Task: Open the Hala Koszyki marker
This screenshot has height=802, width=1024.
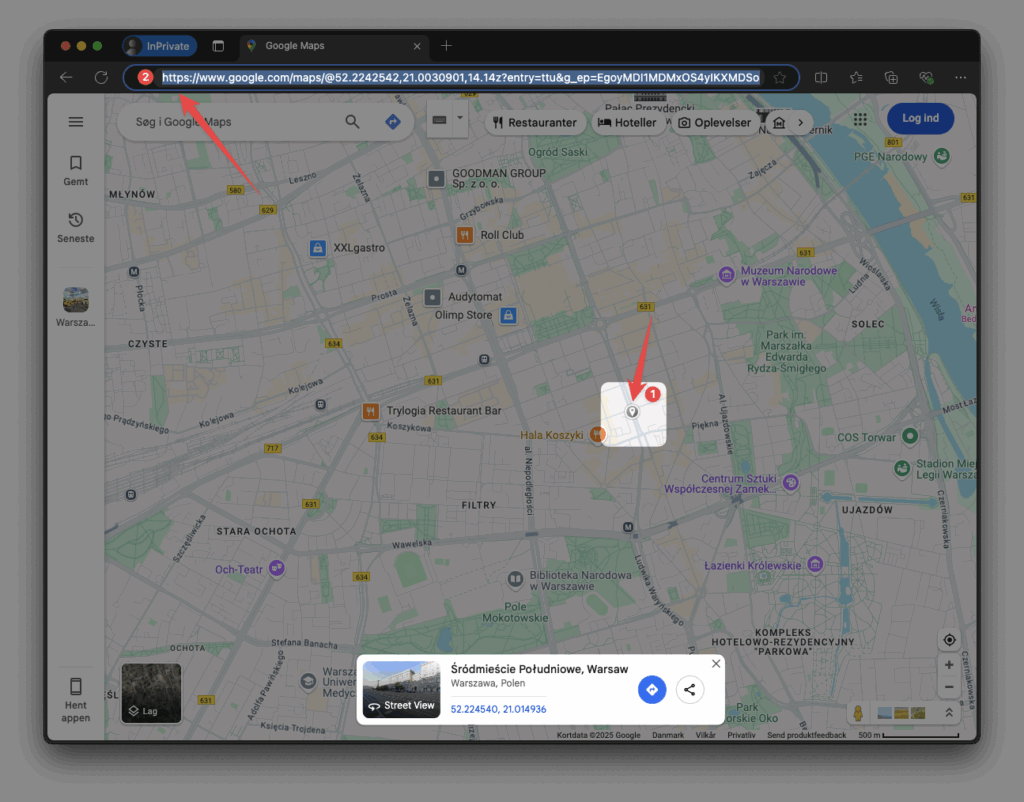Action: pyautogui.click(x=596, y=434)
